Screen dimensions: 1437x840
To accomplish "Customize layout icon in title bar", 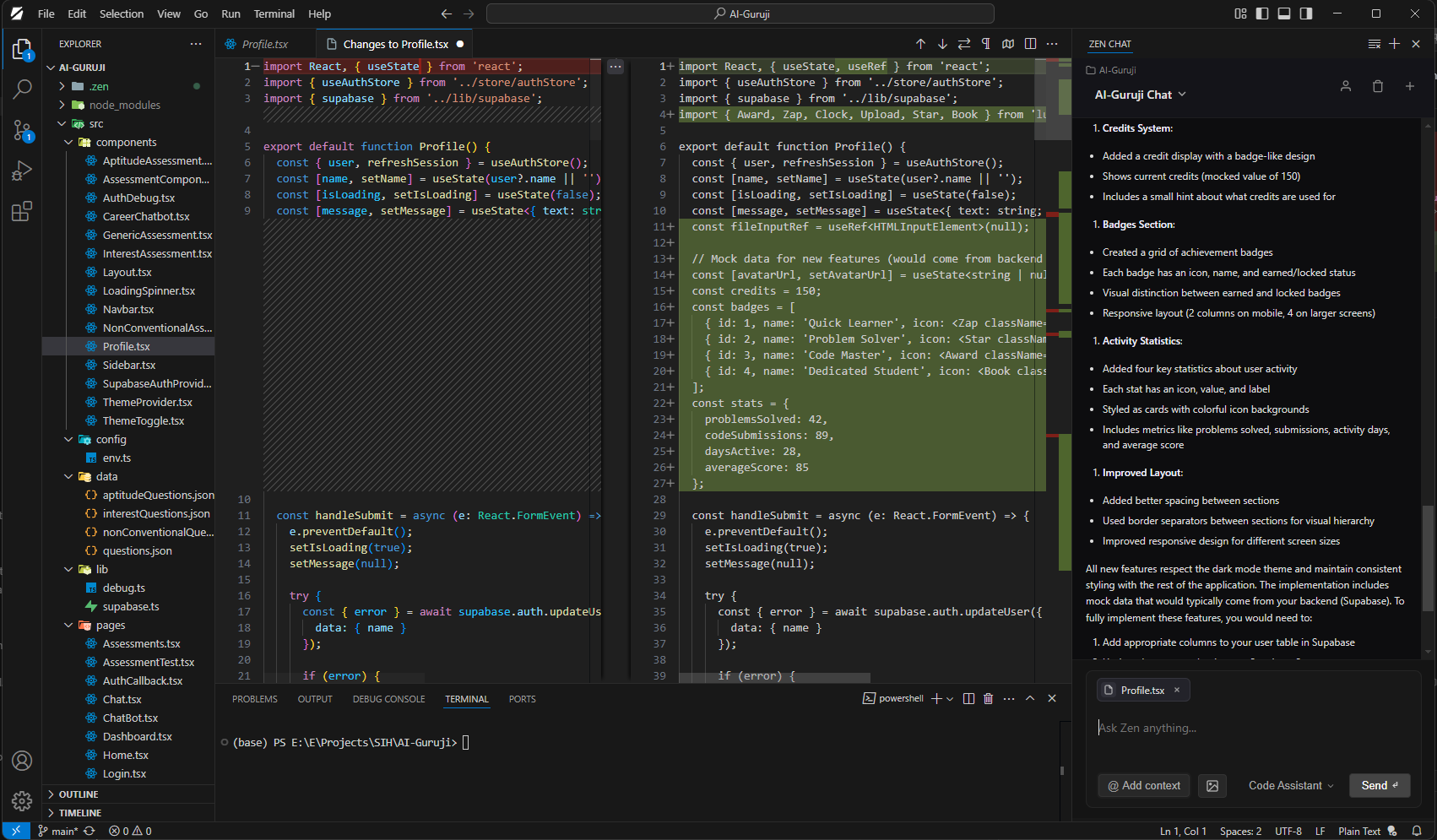I will pyautogui.click(x=1240, y=14).
